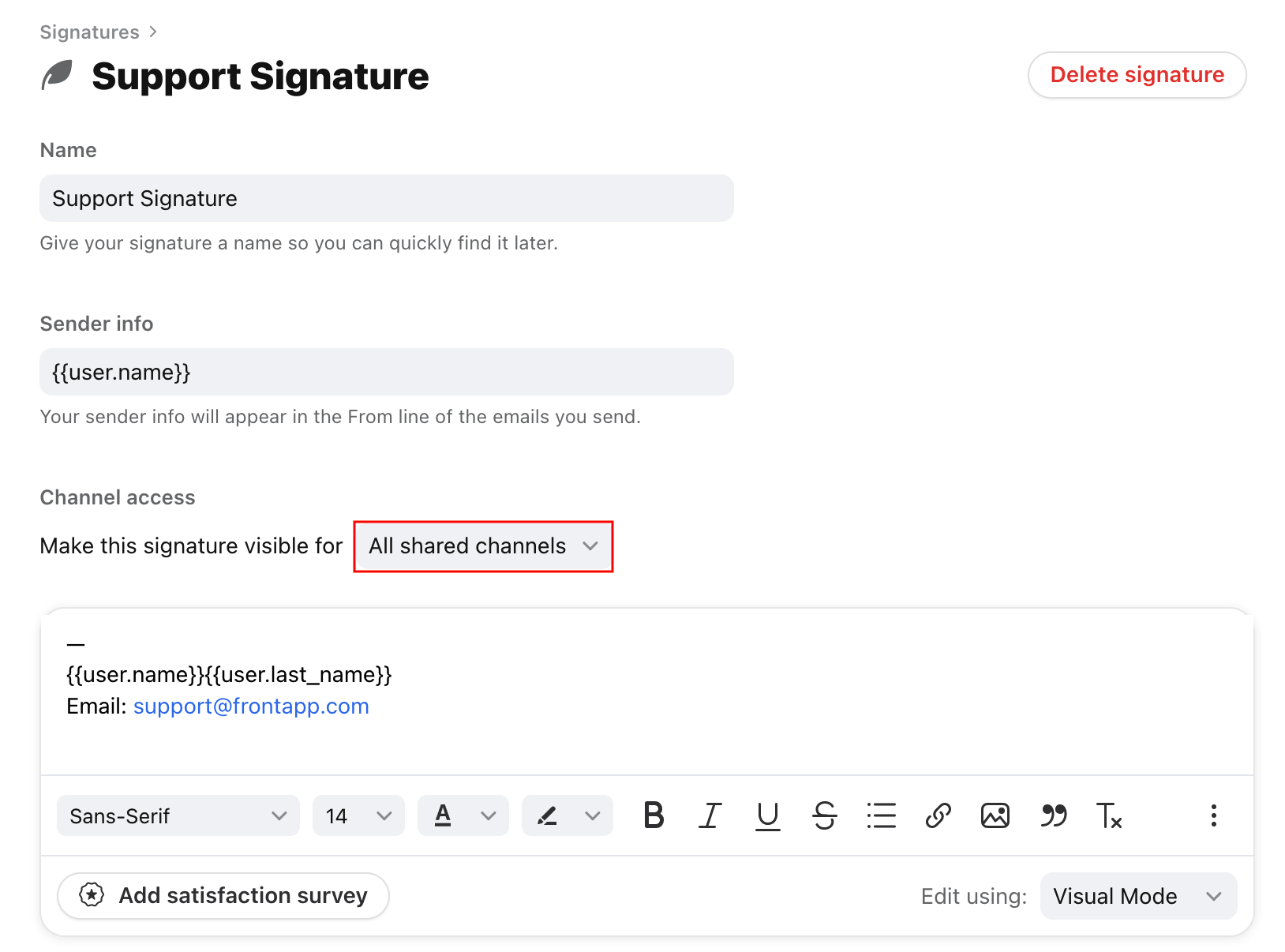Open the text color picker
The image size is (1285, 952).
(463, 816)
